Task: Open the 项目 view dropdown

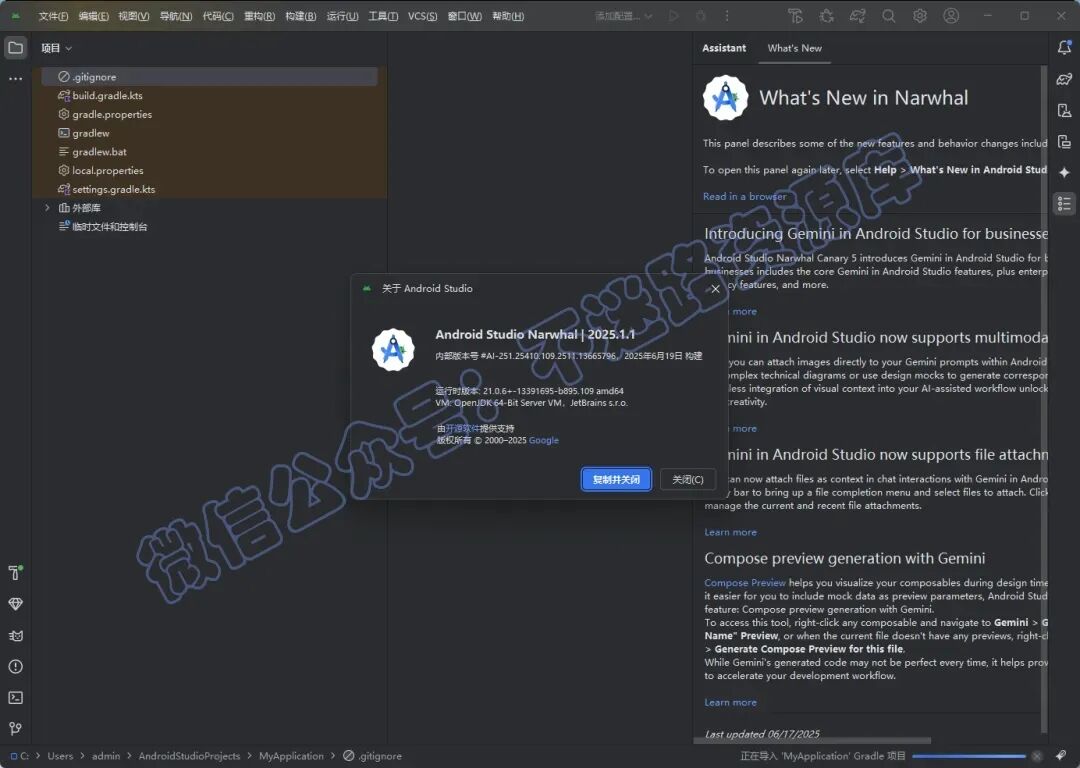Action: pyautogui.click(x=56, y=48)
